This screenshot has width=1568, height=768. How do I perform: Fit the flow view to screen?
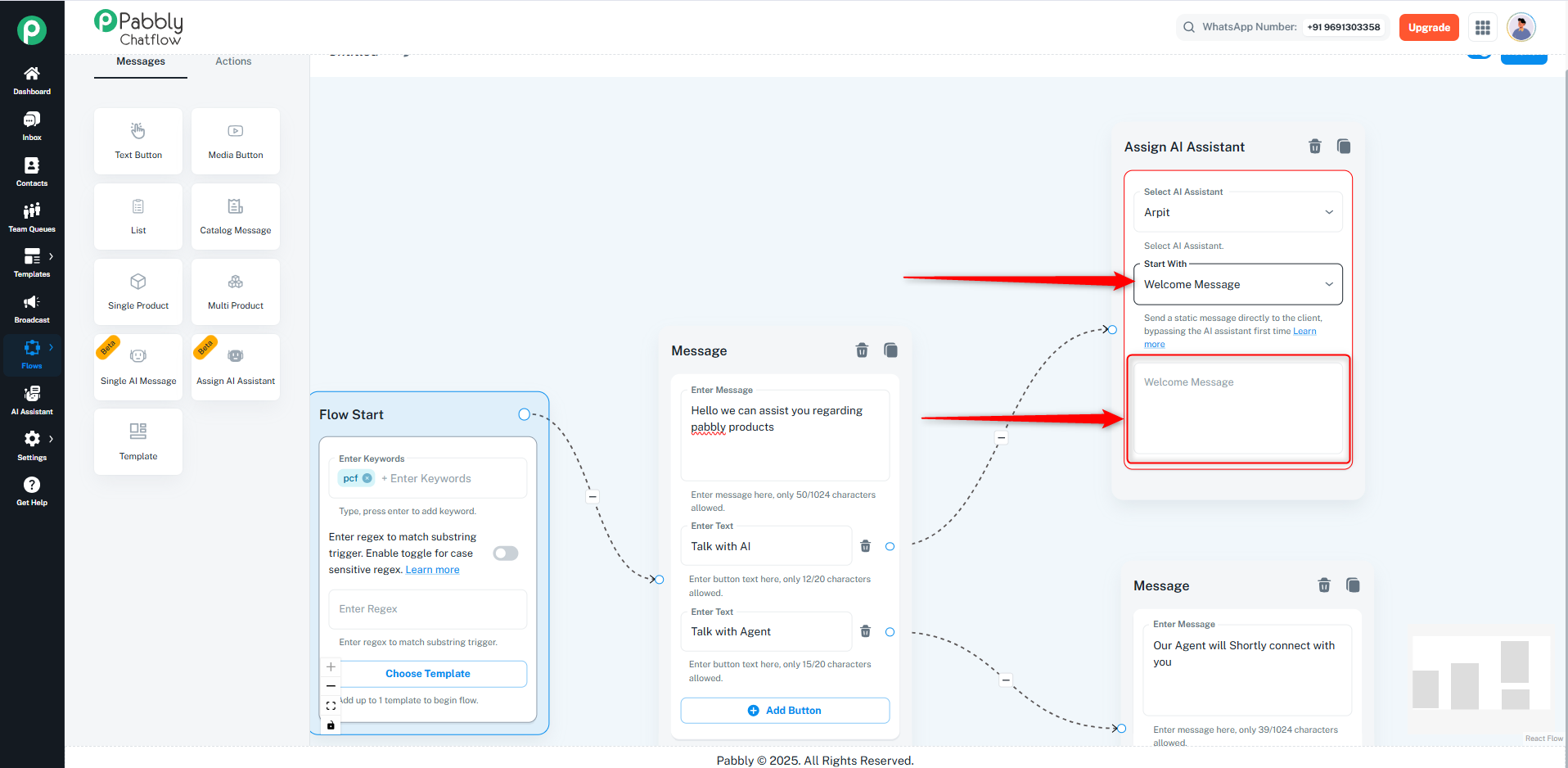pyautogui.click(x=331, y=705)
